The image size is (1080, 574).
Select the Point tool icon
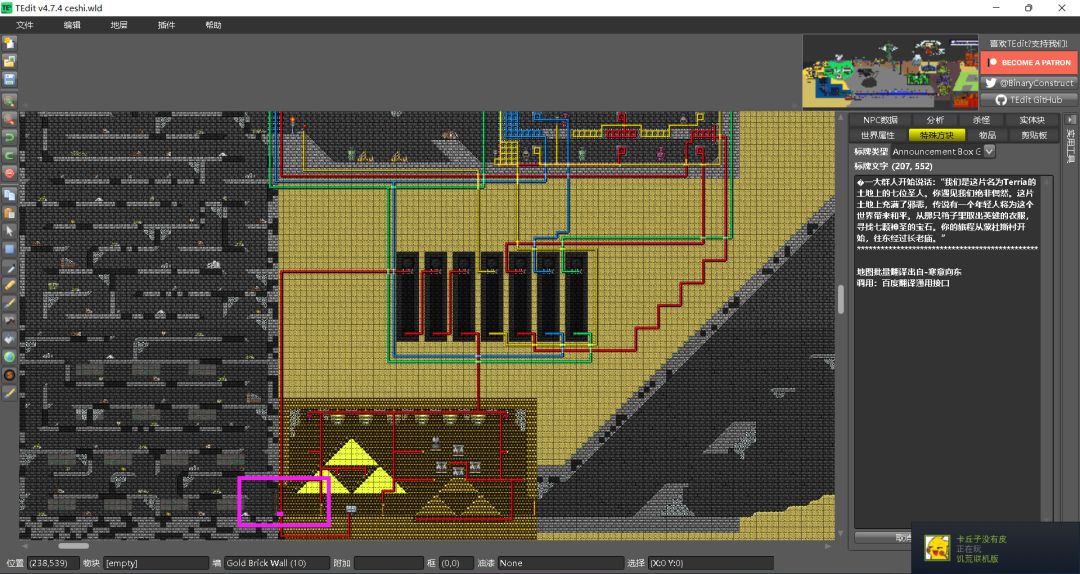click(x=9, y=339)
